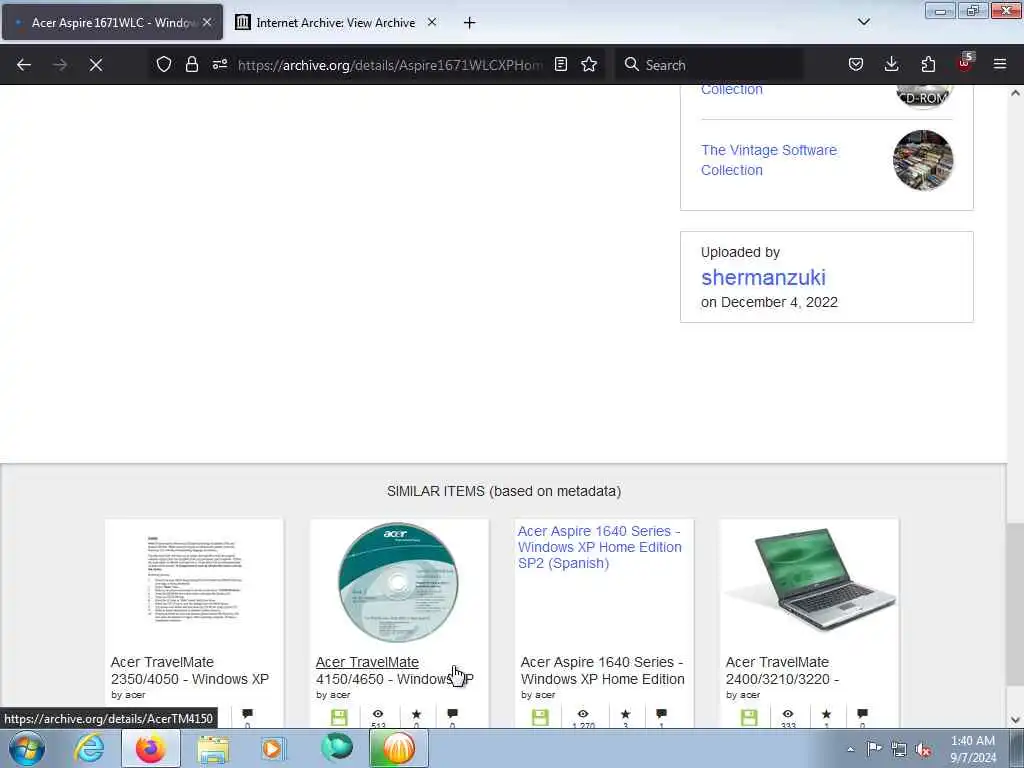
Task: Click favorites star icon under TravelMate 4150/4650
Action: coord(416,714)
